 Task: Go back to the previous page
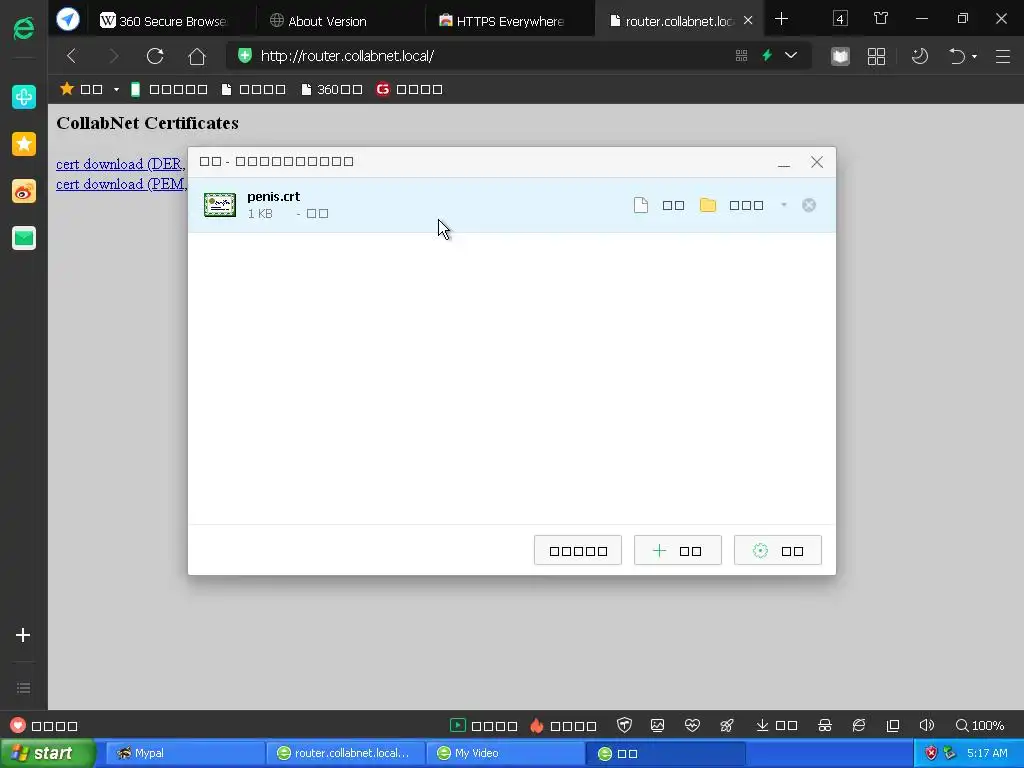click(x=71, y=56)
